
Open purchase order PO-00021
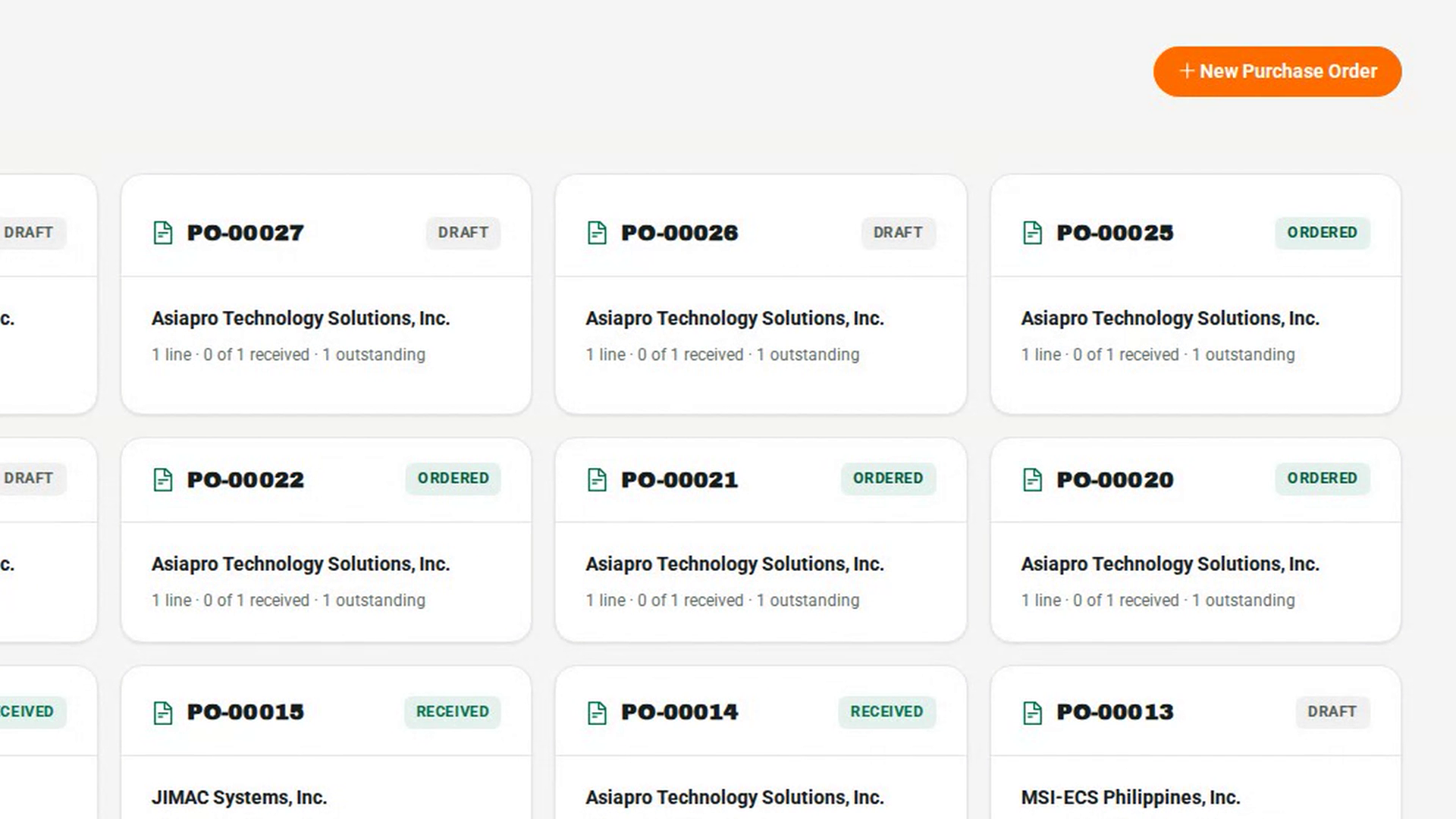pyautogui.click(x=679, y=480)
